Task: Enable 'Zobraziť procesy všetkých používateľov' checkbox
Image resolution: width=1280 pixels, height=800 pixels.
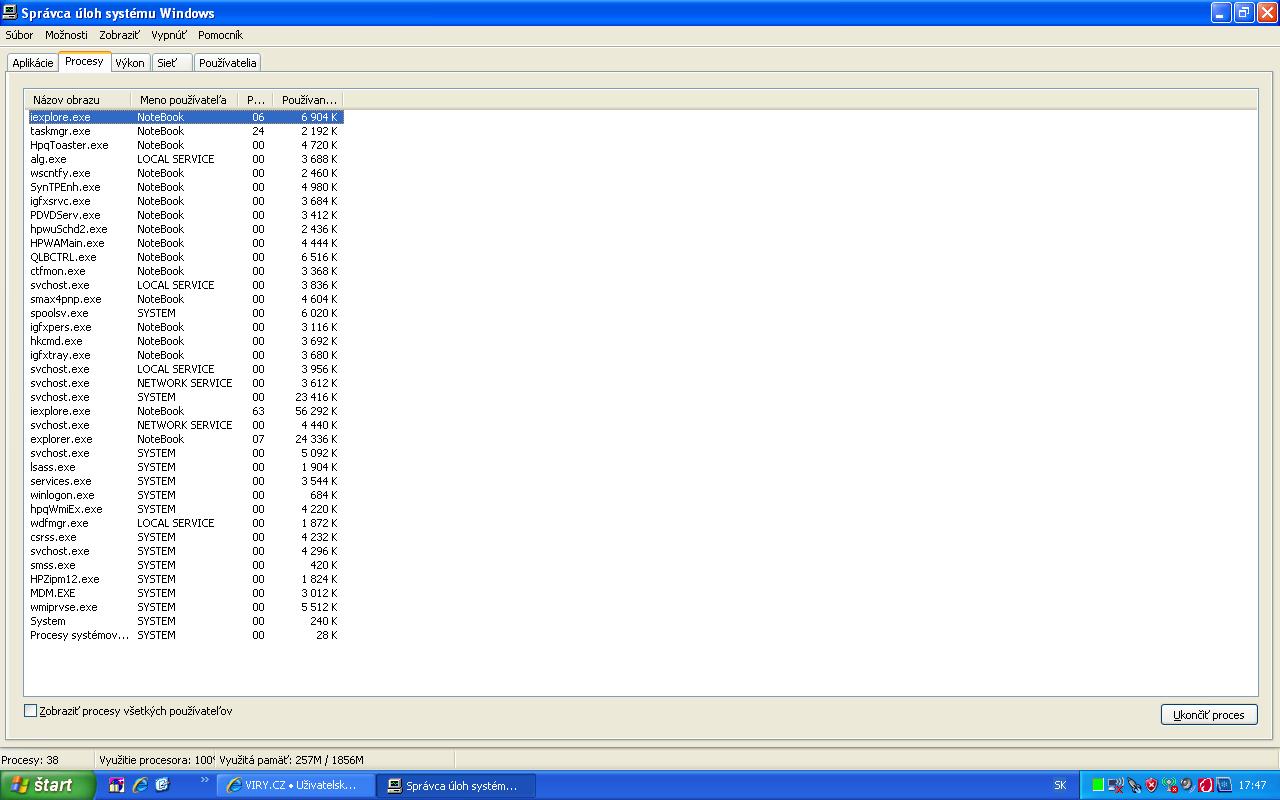Action: click(x=30, y=711)
